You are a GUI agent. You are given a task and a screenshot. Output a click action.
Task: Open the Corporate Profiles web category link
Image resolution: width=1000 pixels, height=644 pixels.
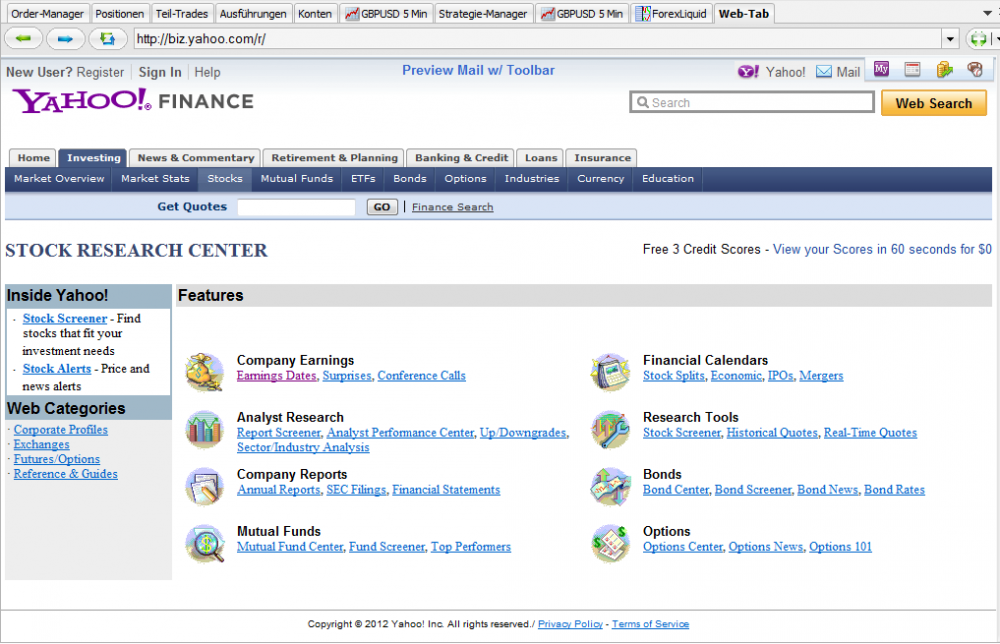tap(61, 430)
